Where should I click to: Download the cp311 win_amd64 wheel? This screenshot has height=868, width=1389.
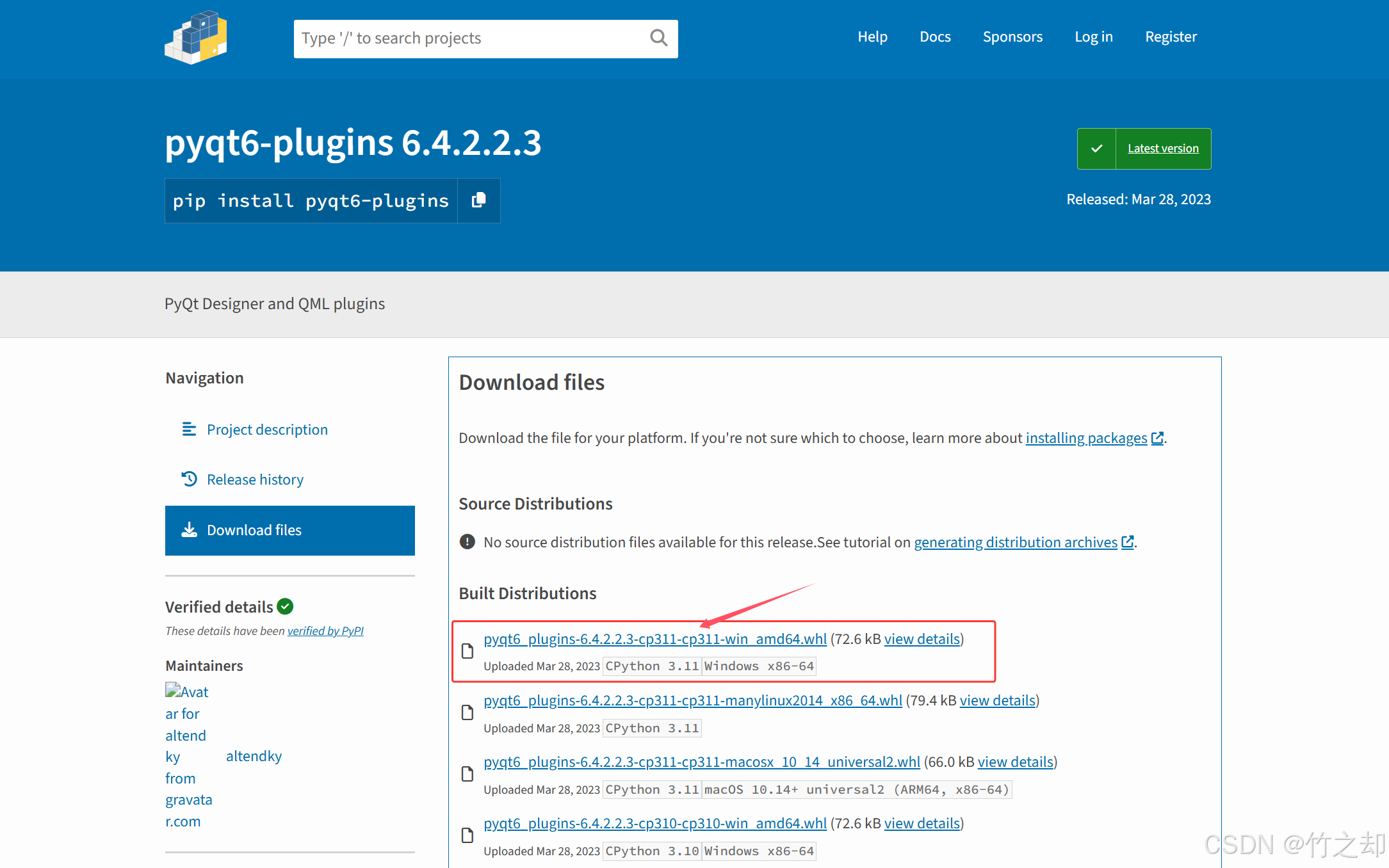coord(655,639)
